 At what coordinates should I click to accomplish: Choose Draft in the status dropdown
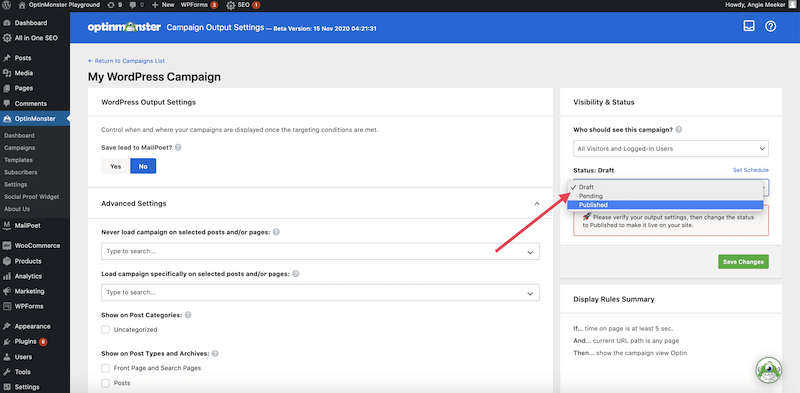665,187
